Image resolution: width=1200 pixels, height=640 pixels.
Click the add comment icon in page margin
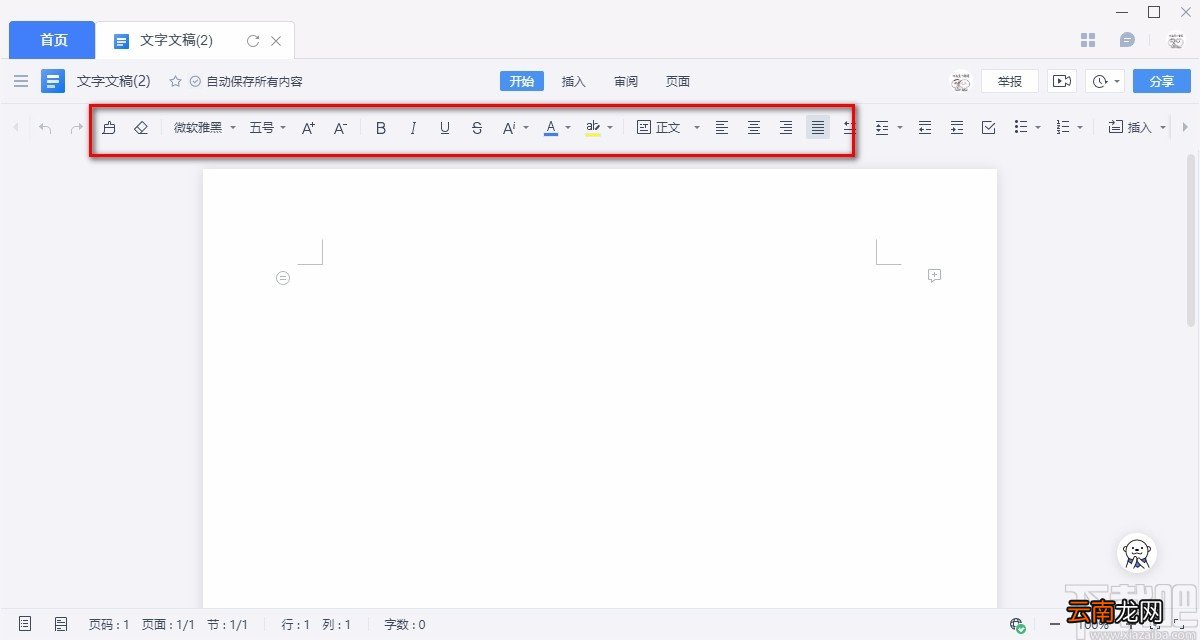935,275
